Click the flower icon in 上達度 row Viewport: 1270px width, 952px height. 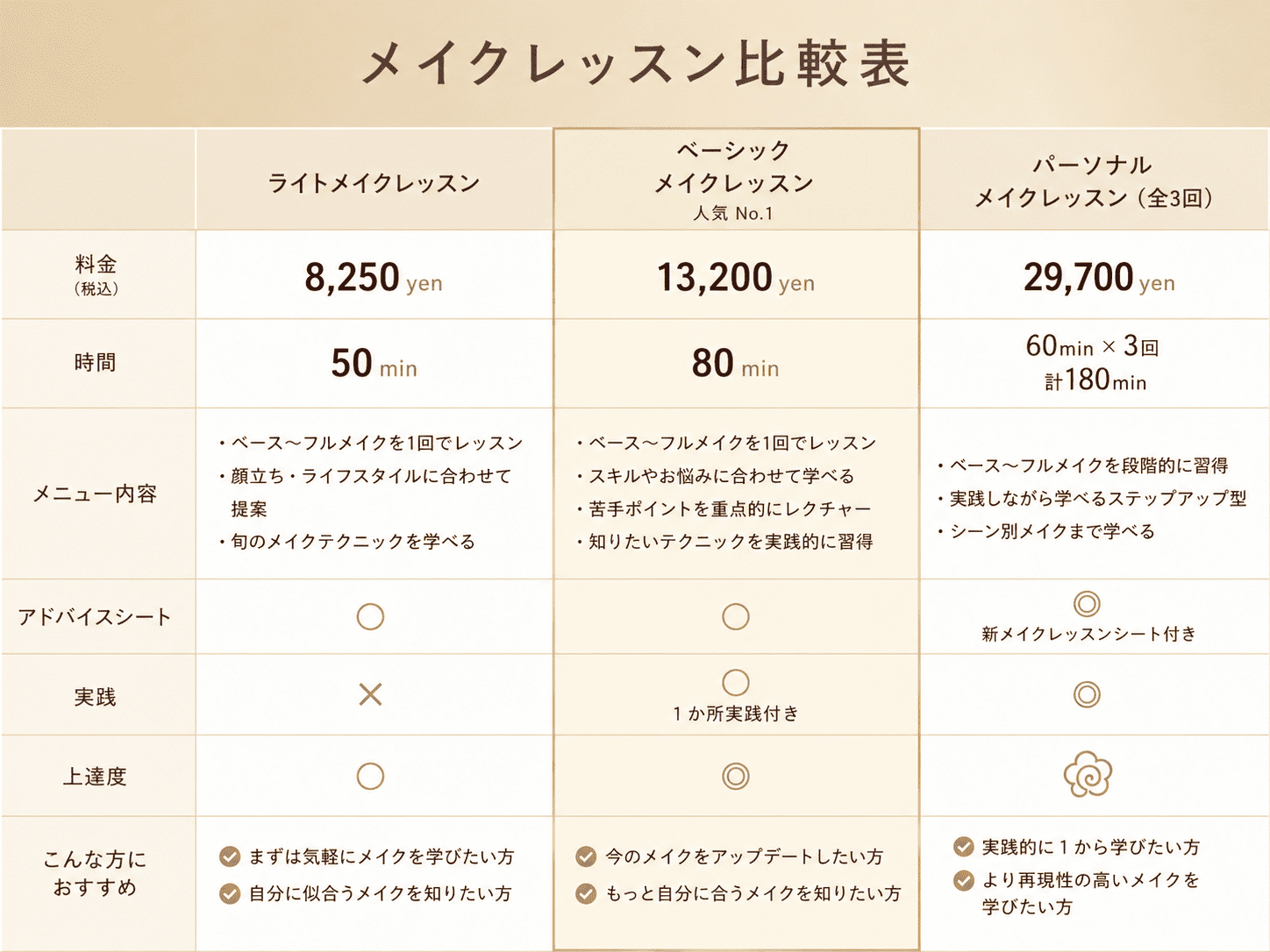coord(1088,775)
